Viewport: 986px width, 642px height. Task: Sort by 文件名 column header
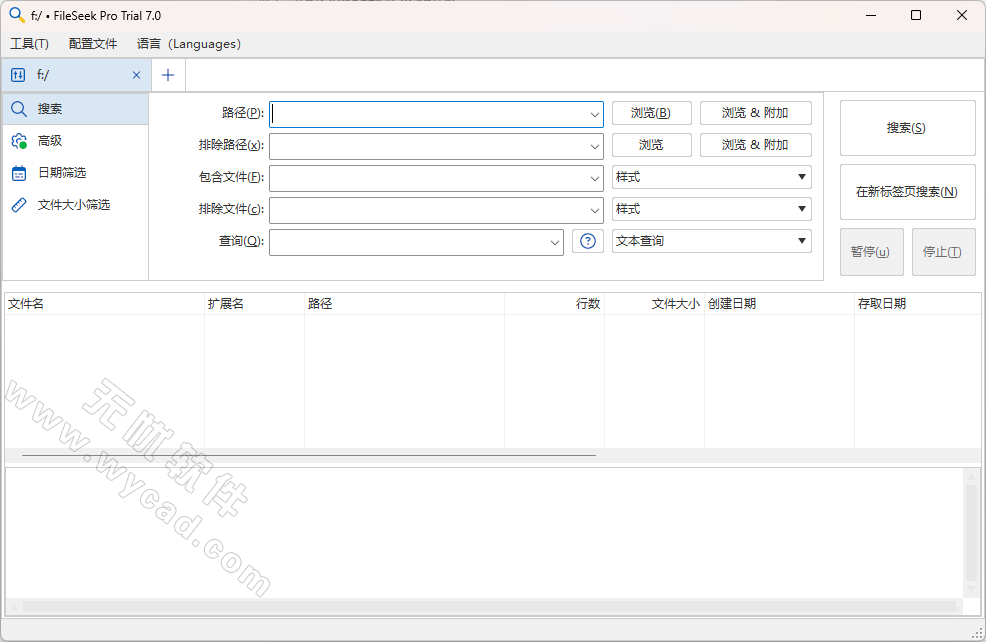point(104,304)
